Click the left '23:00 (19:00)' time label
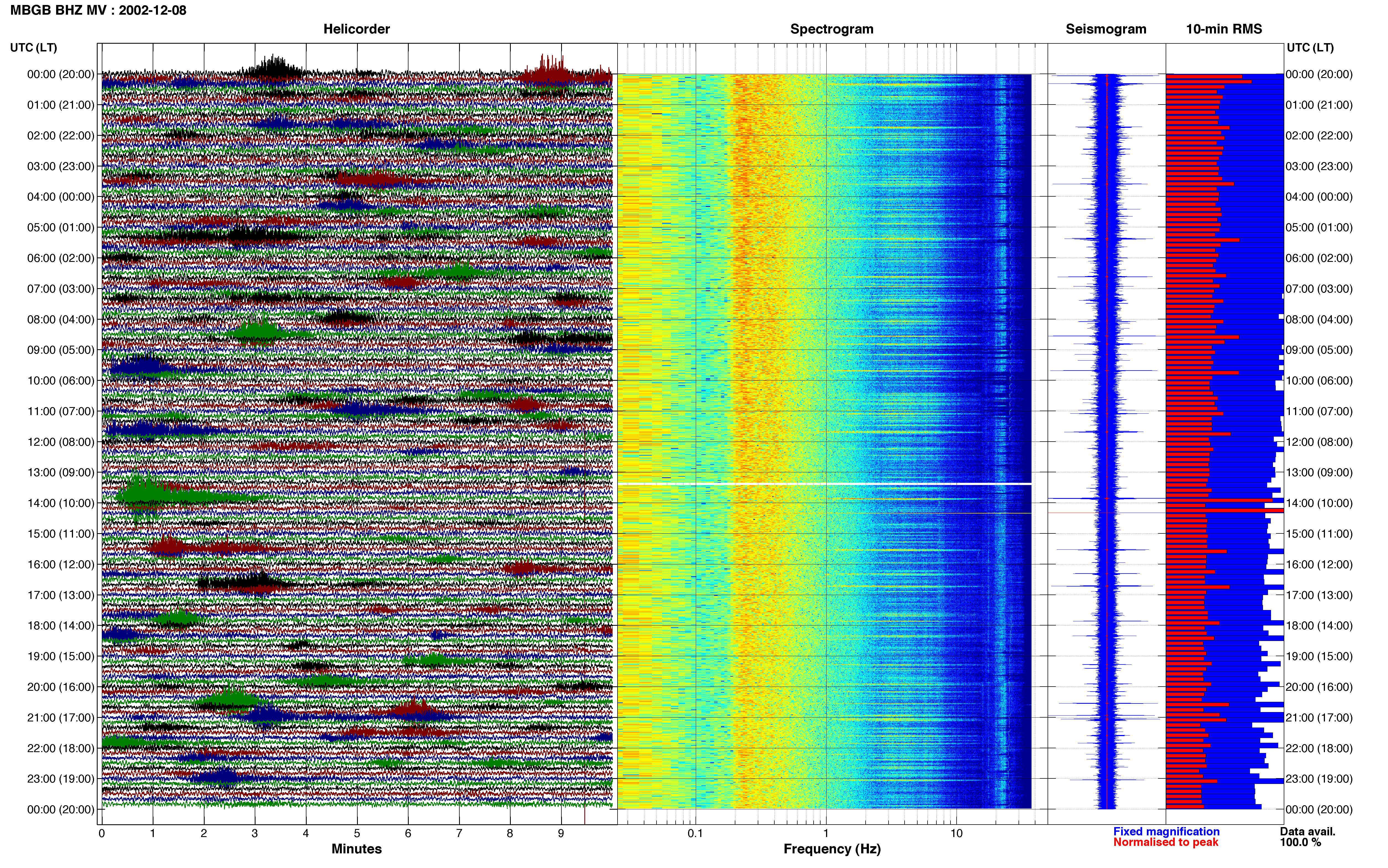This screenshot has height=868, width=1388. pos(61,778)
